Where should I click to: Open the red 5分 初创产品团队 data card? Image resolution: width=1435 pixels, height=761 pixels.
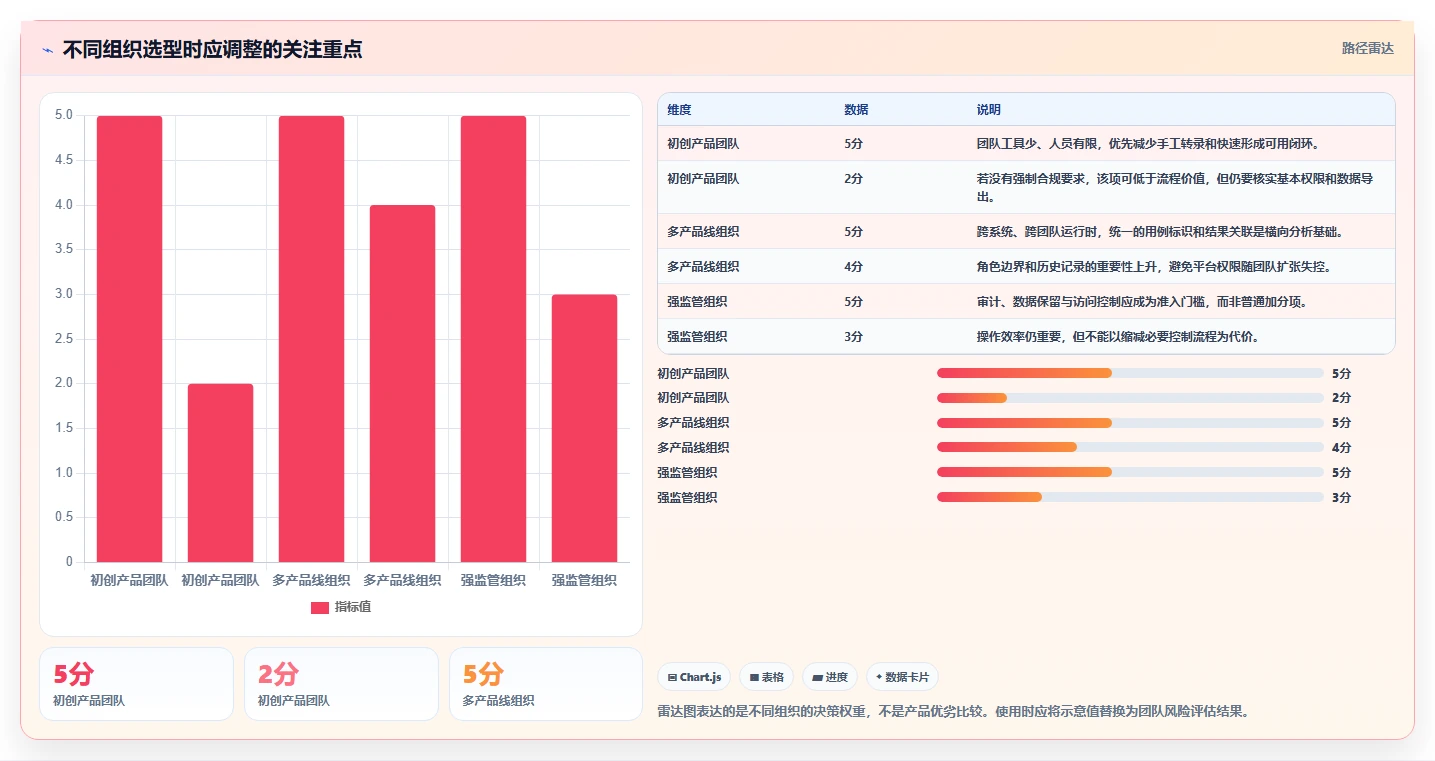tap(136, 684)
